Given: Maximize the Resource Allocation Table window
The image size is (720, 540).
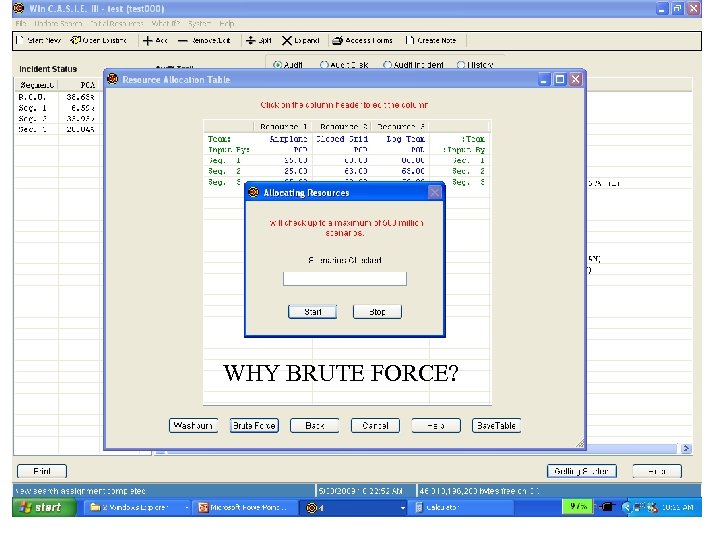Looking at the screenshot, I should [x=560, y=79].
